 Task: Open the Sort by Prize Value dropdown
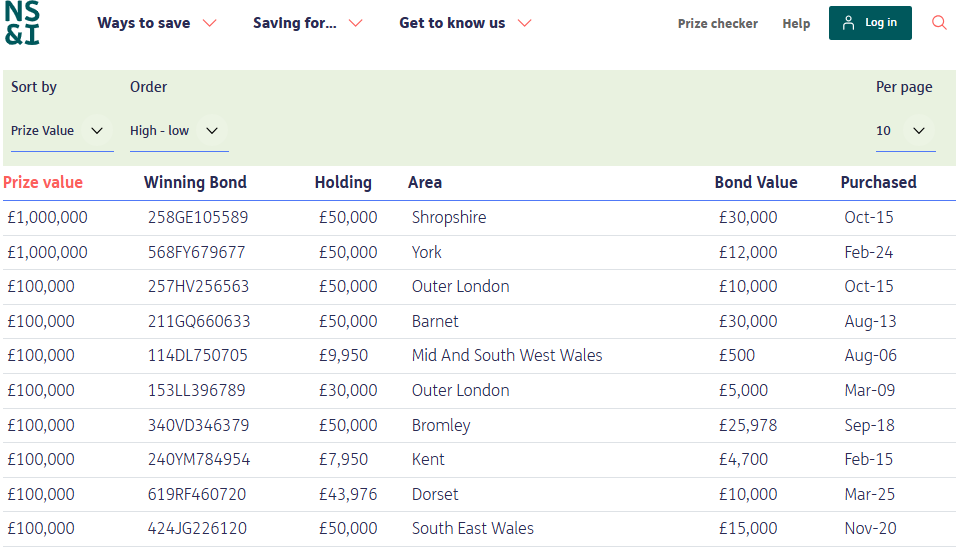coord(58,131)
